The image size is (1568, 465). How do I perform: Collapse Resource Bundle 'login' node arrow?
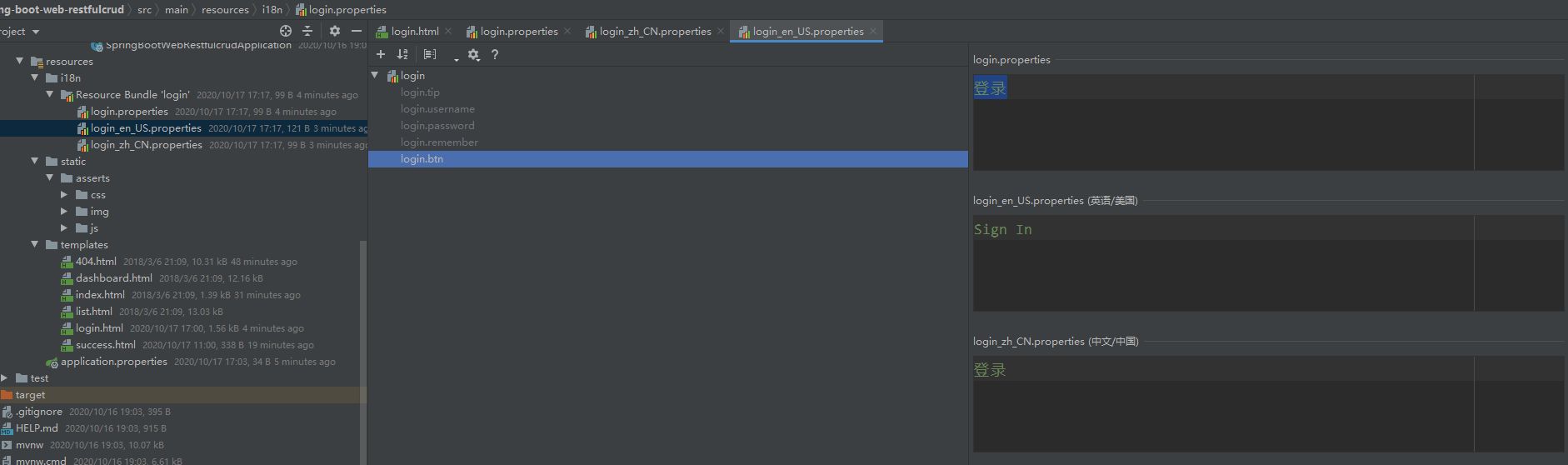click(x=49, y=94)
